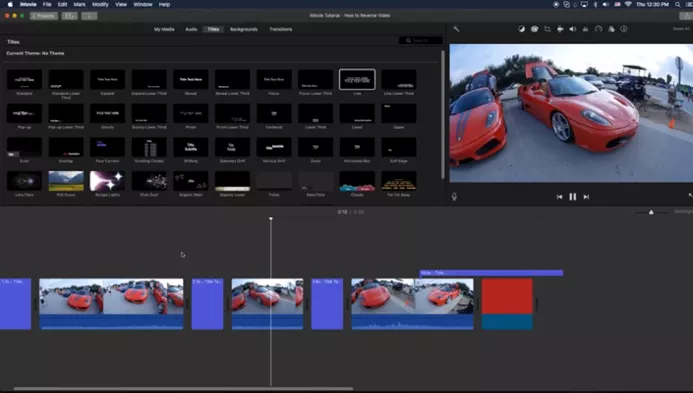This screenshot has width=693, height=393.
Task: Open noise reduction and equalizer icon
Action: [585, 29]
